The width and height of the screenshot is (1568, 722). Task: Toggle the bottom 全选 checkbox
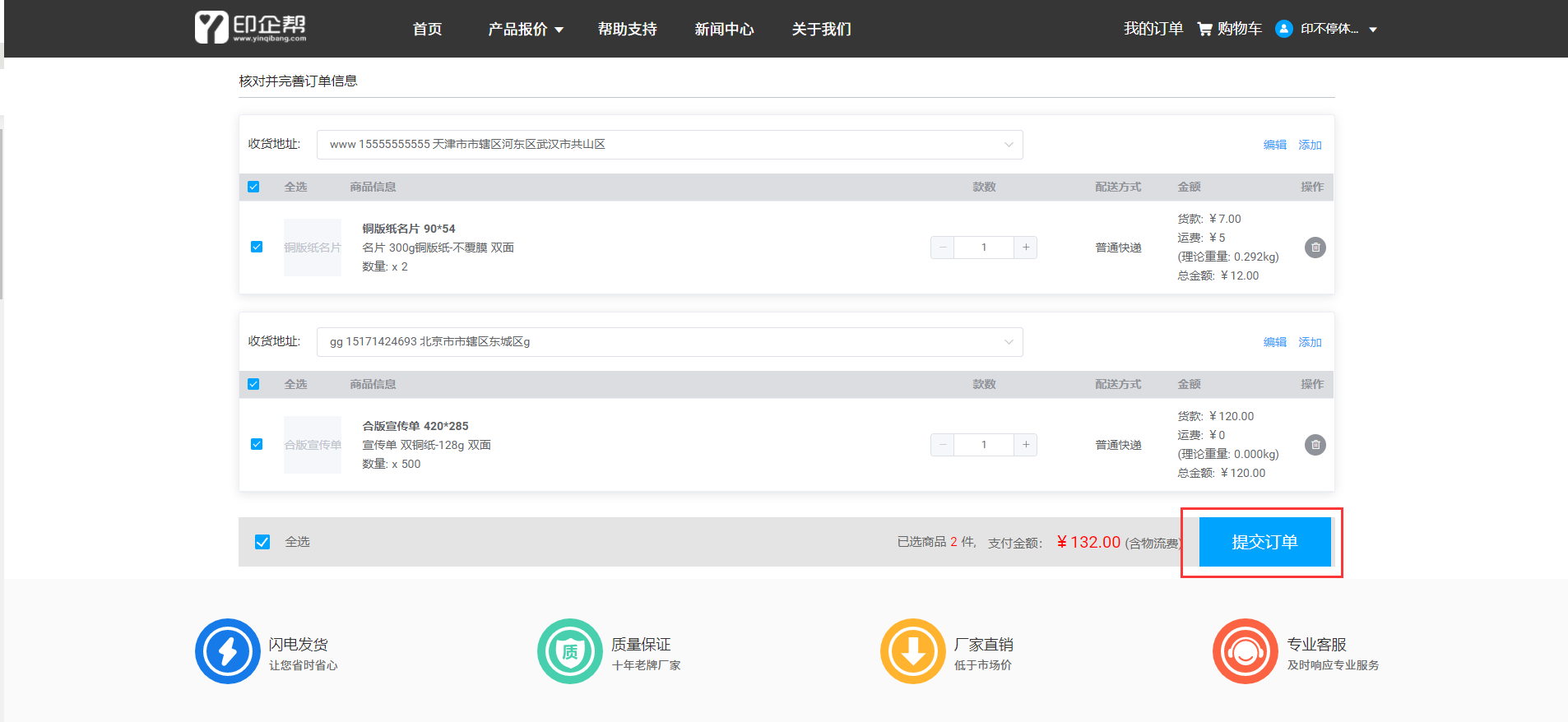click(262, 542)
